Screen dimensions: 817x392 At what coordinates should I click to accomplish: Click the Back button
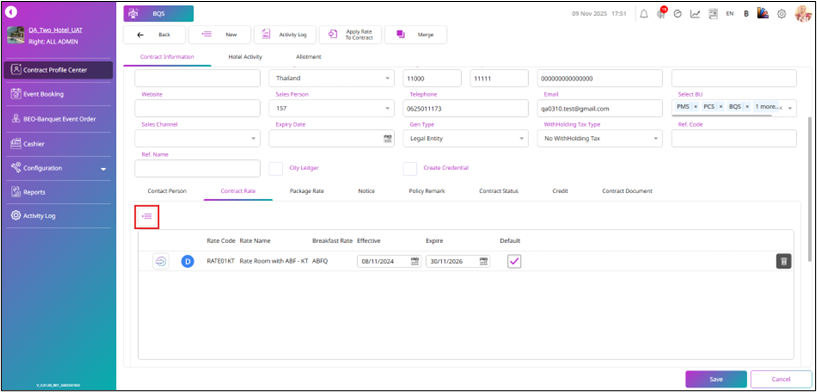pyautogui.click(x=154, y=35)
